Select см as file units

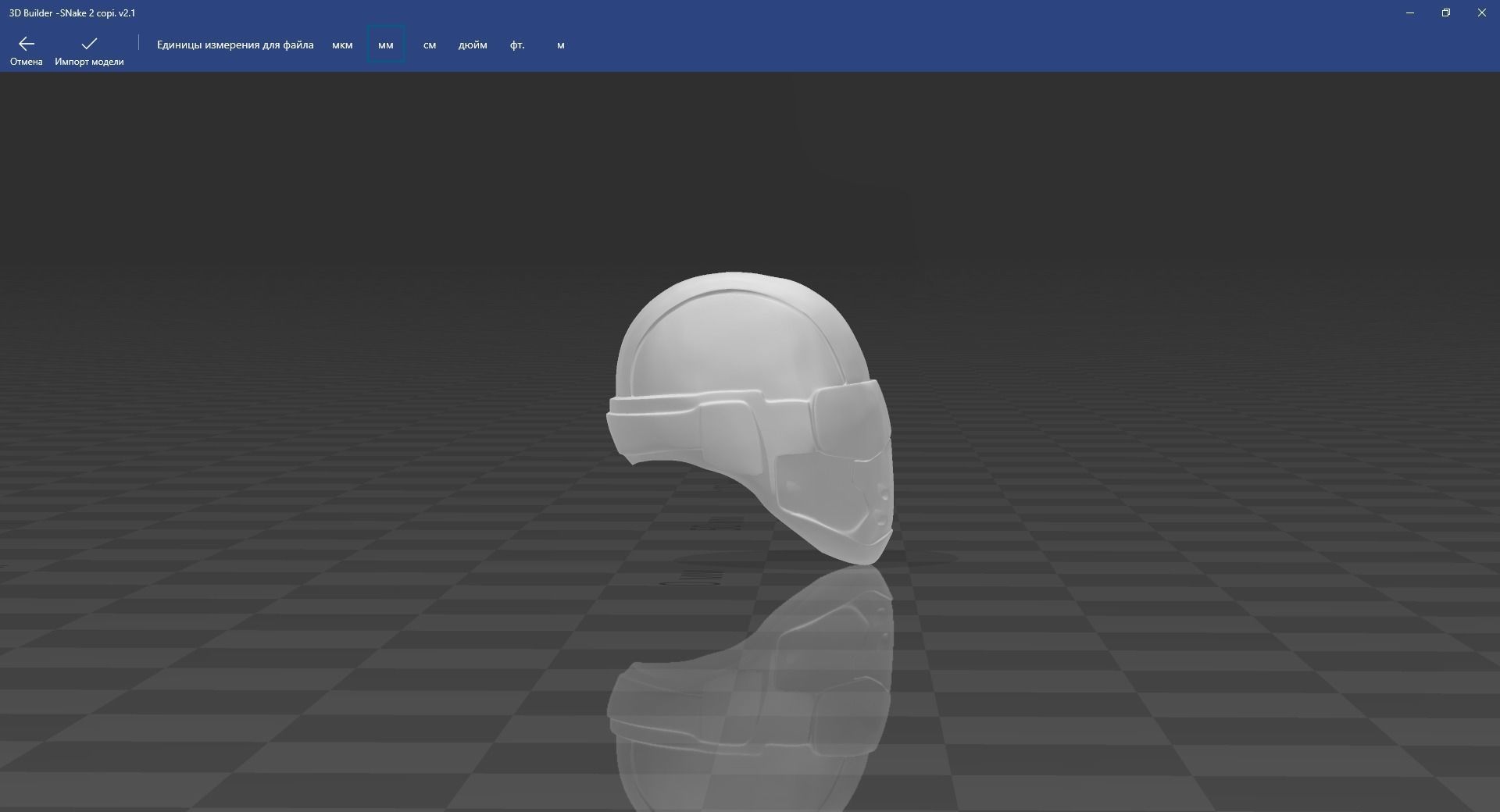(430, 45)
